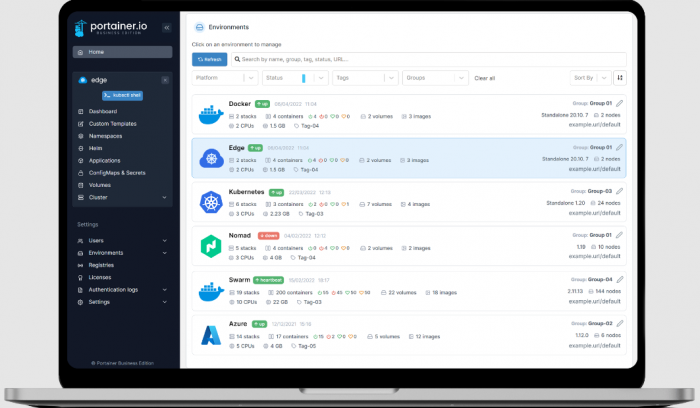
Task: Navigate to Applications
Action: (x=104, y=161)
